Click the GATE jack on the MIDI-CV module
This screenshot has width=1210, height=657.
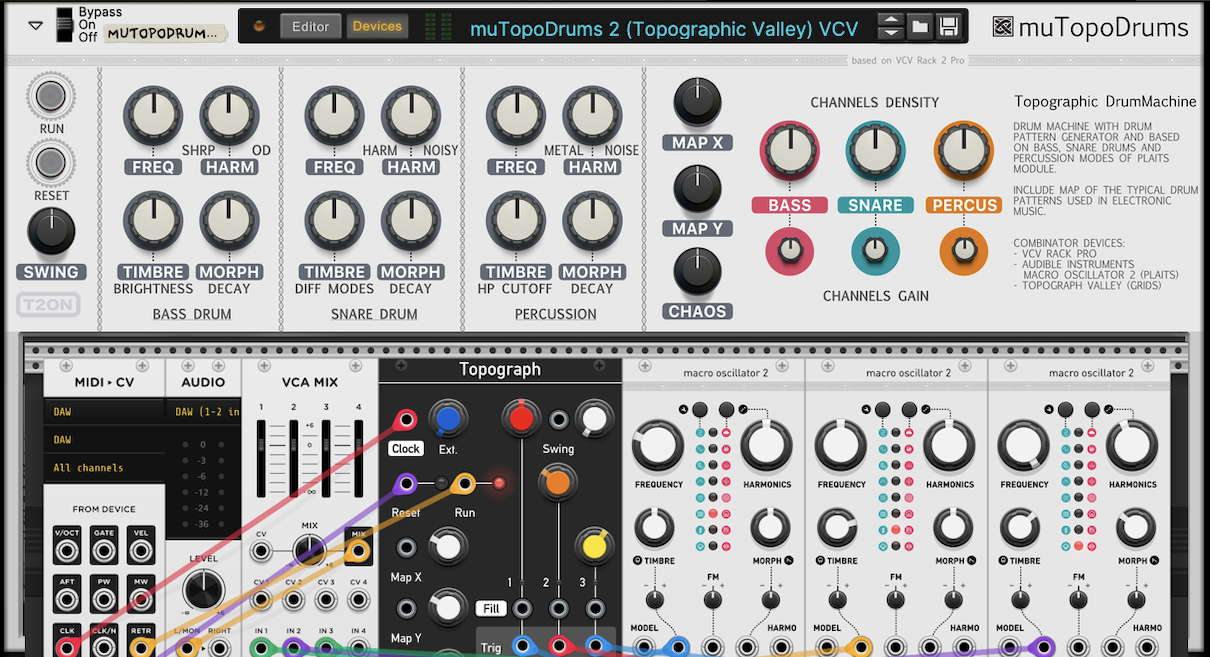click(x=104, y=551)
